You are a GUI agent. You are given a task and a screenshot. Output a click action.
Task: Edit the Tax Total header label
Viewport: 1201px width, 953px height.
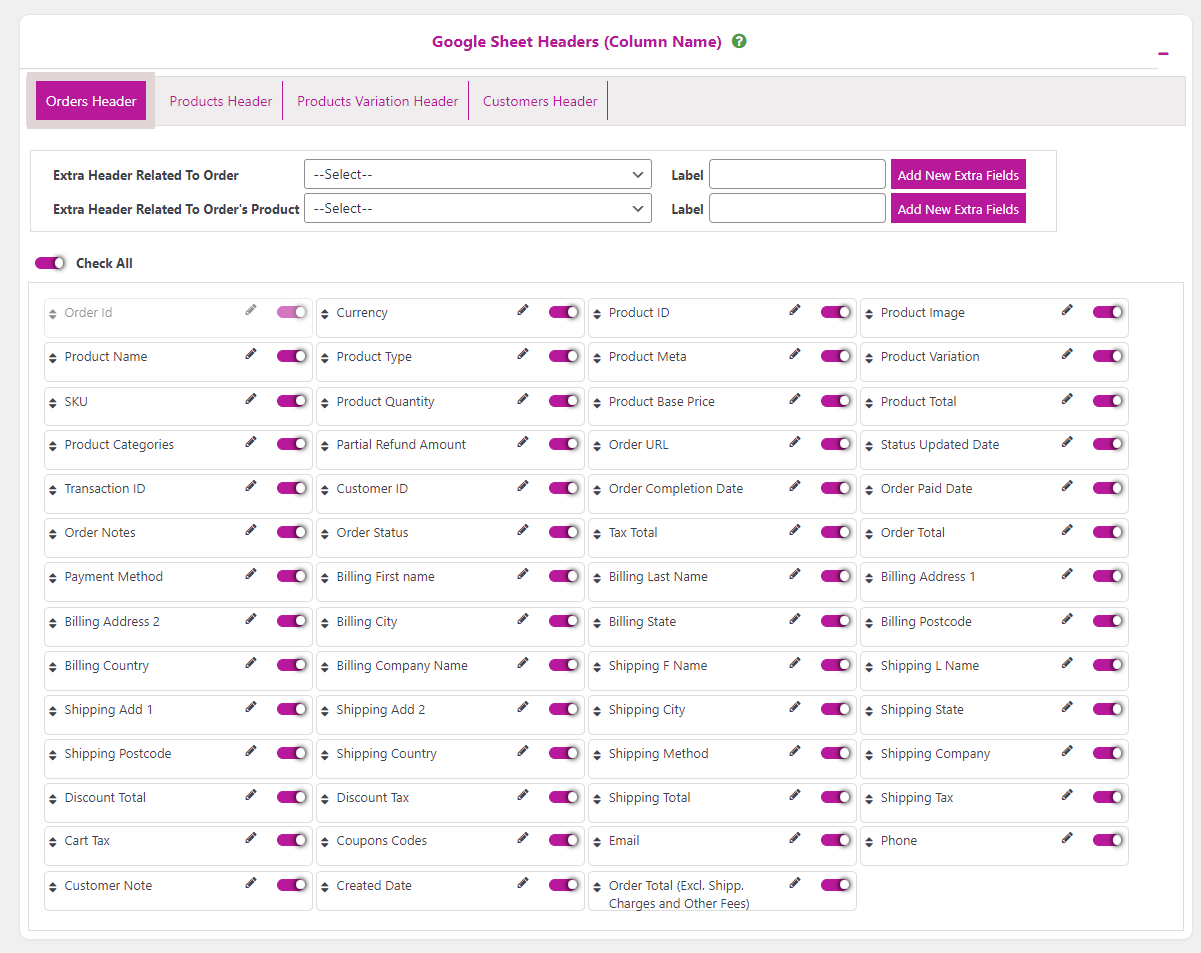795,531
